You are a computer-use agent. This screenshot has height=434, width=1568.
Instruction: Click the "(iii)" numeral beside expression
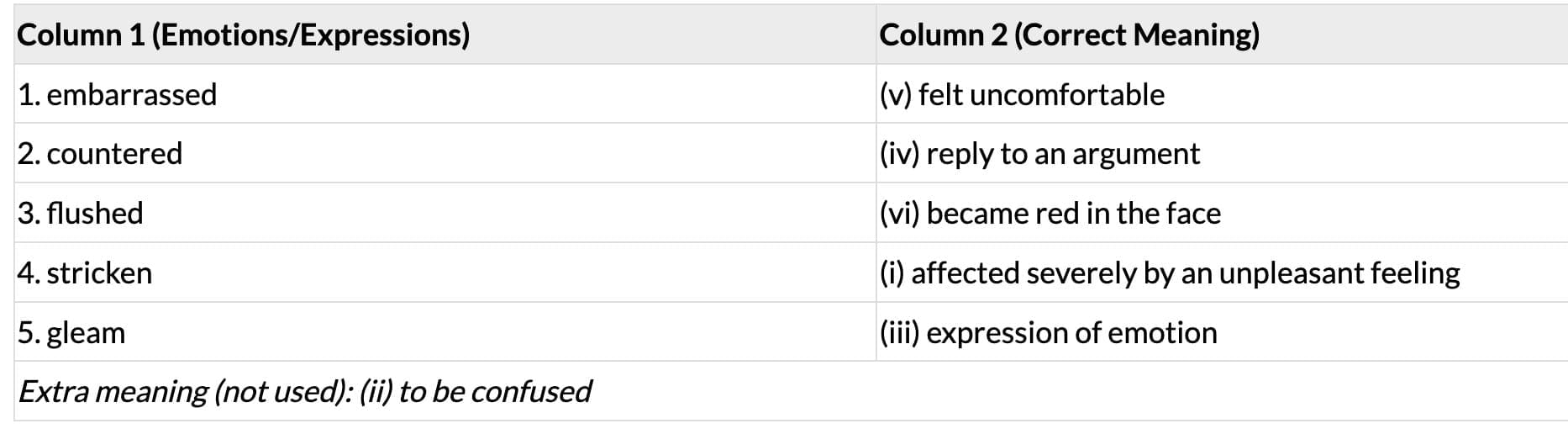pyautogui.click(x=899, y=333)
